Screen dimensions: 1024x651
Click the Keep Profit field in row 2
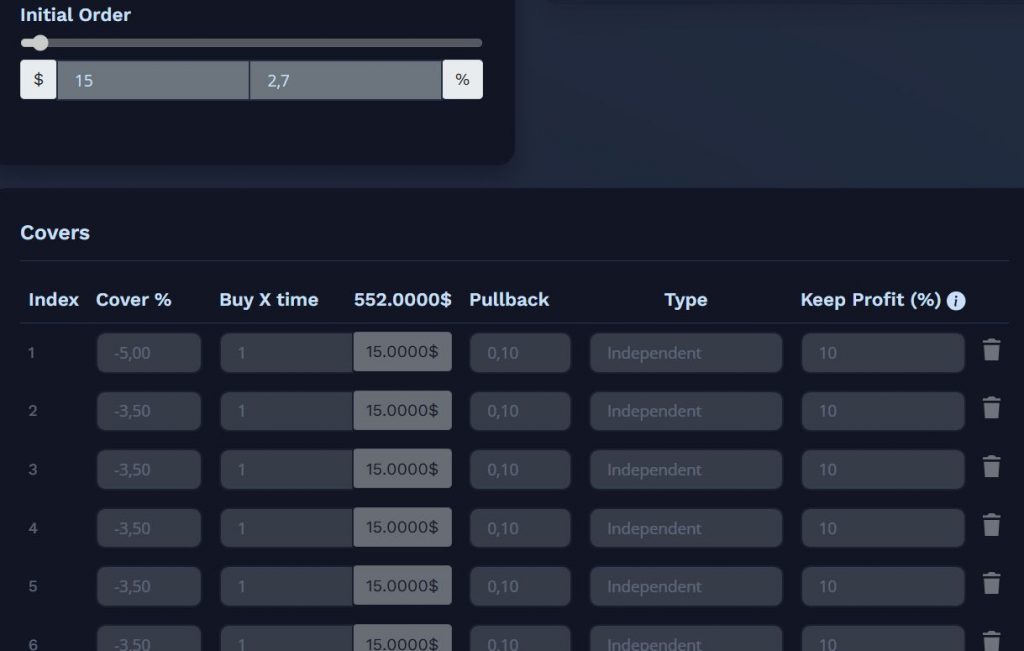(x=883, y=411)
